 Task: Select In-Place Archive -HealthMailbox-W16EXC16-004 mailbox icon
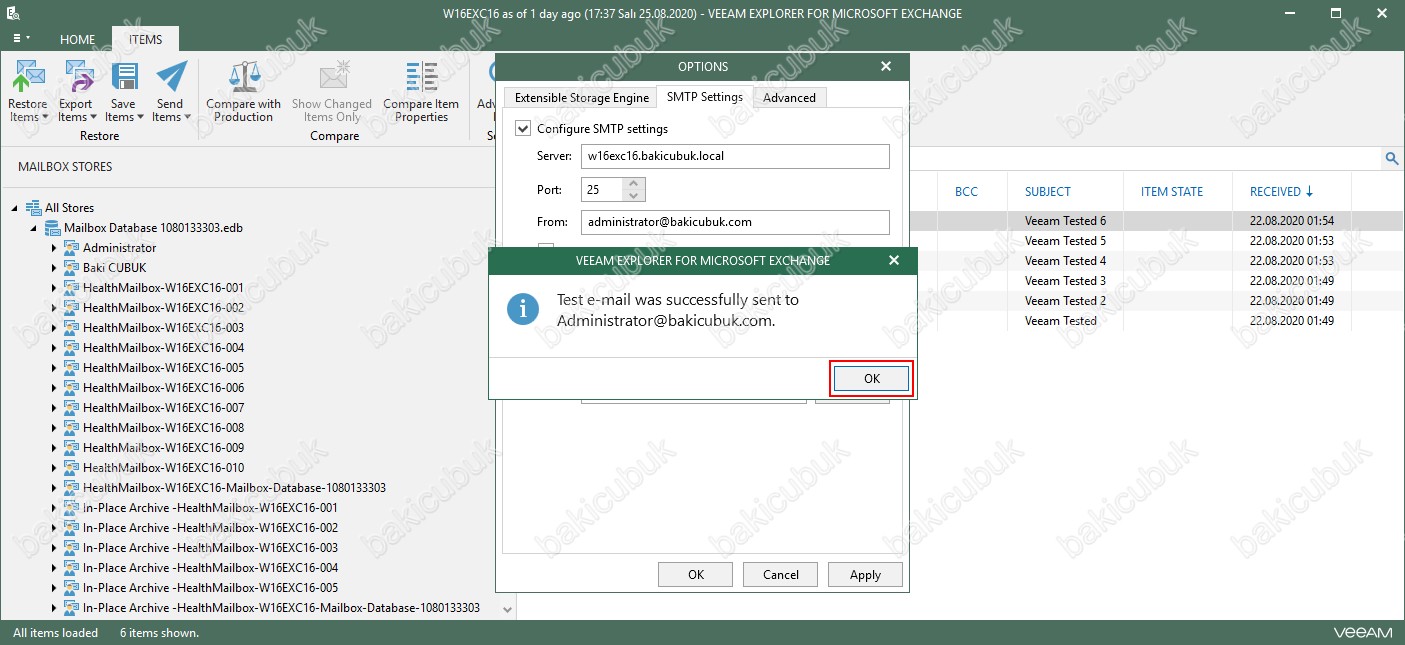[71, 568]
